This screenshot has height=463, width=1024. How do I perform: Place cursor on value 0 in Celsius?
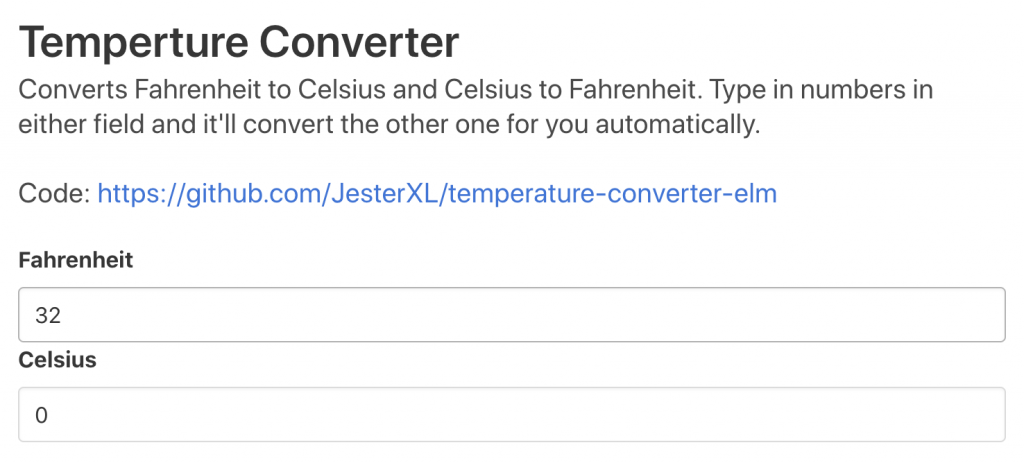(41, 414)
